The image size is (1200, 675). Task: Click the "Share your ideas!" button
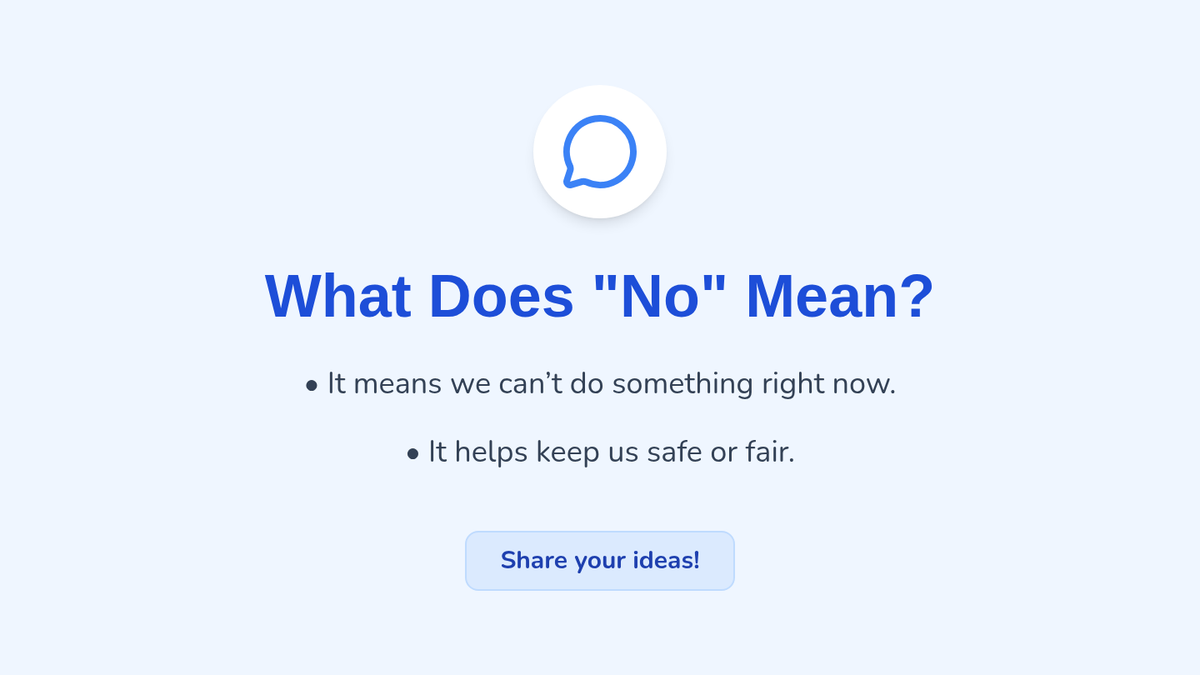(600, 561)
